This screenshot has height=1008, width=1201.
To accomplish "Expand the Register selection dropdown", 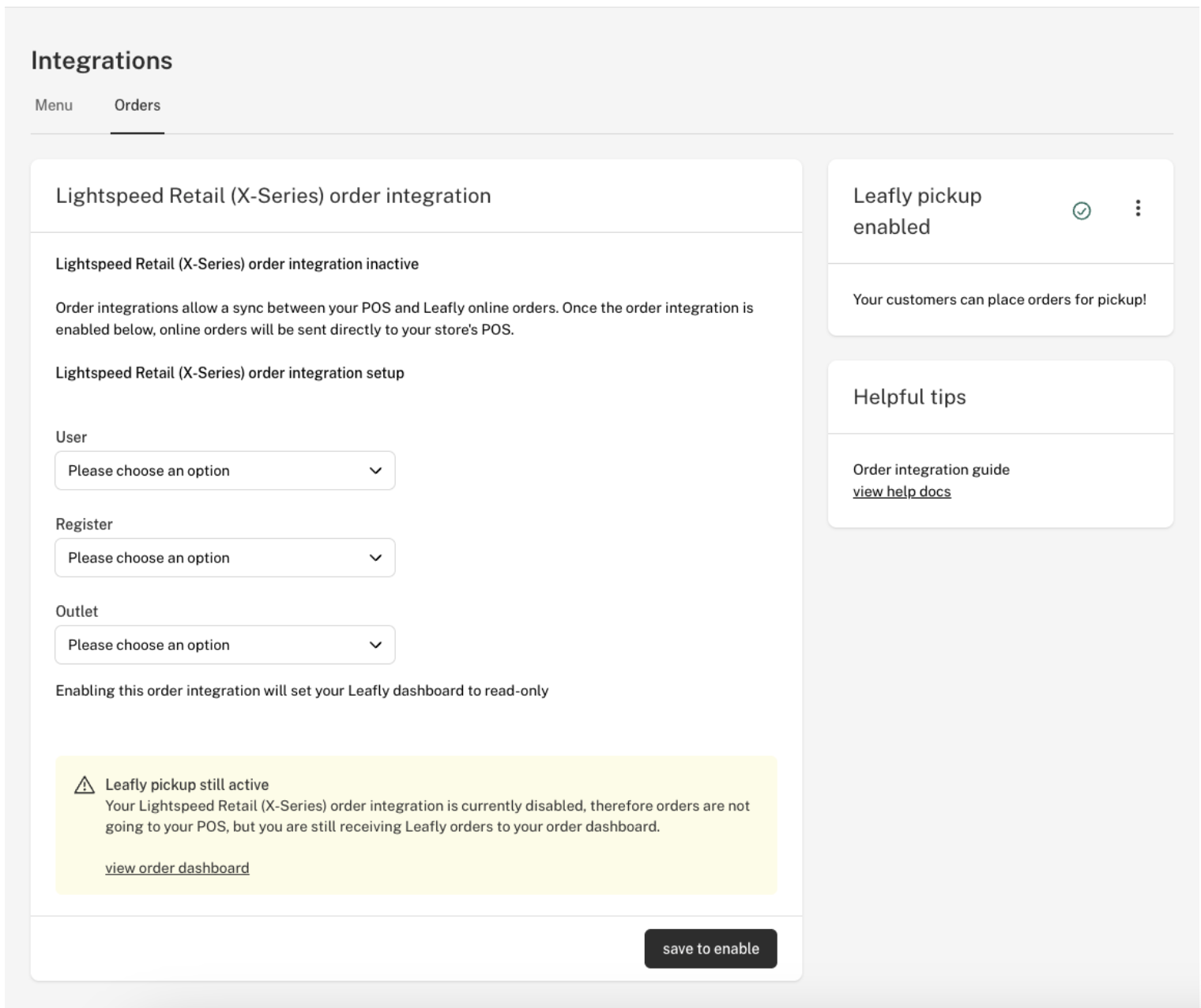I will click(224, 558).
